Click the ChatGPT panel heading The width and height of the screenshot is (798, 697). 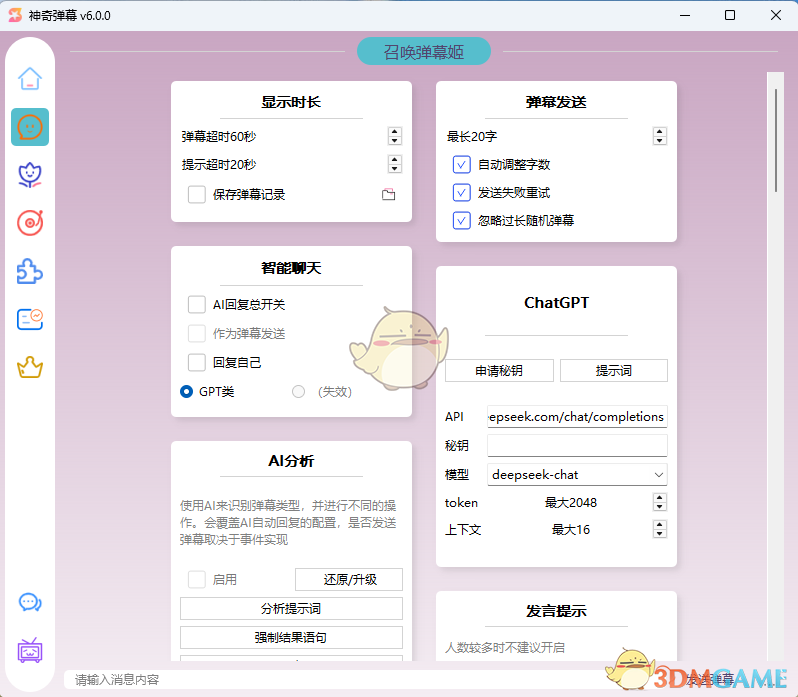(x=556, y=303)
